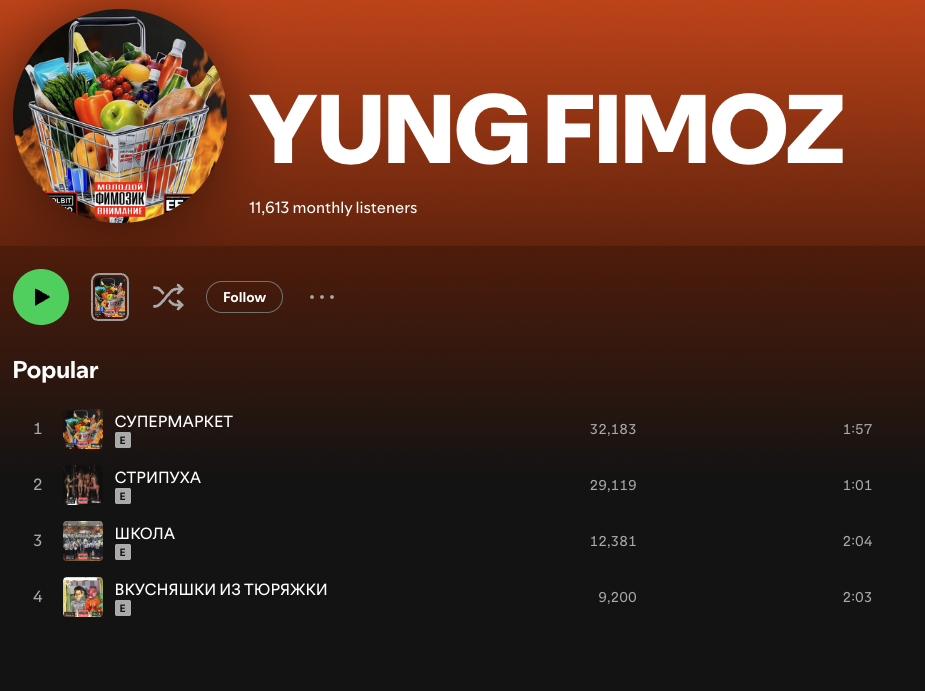Click ШКОЛА track cover art

click(83, 541)
